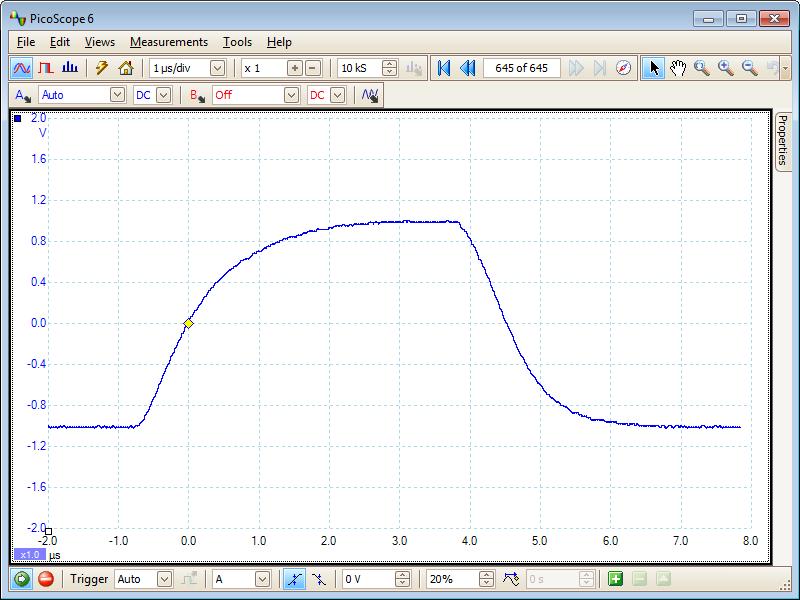
Task: Open the Edit menu
Action: (x=60, y=42)
